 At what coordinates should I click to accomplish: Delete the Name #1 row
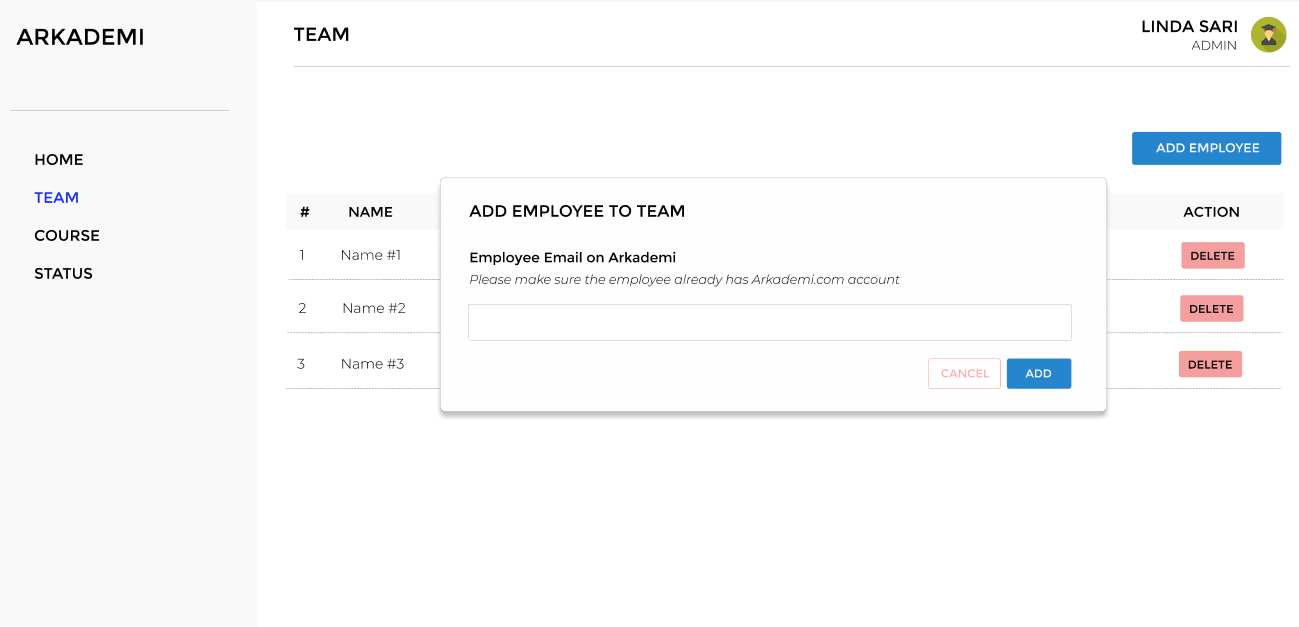coord(1212,256)
